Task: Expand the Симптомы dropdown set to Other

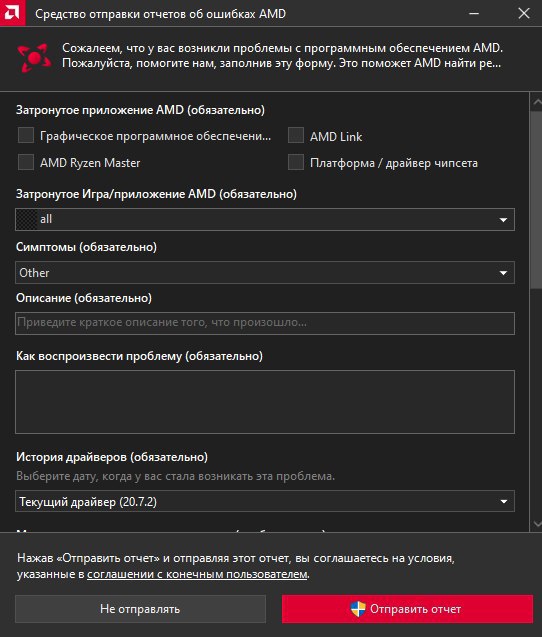Action: coord(265,273)
